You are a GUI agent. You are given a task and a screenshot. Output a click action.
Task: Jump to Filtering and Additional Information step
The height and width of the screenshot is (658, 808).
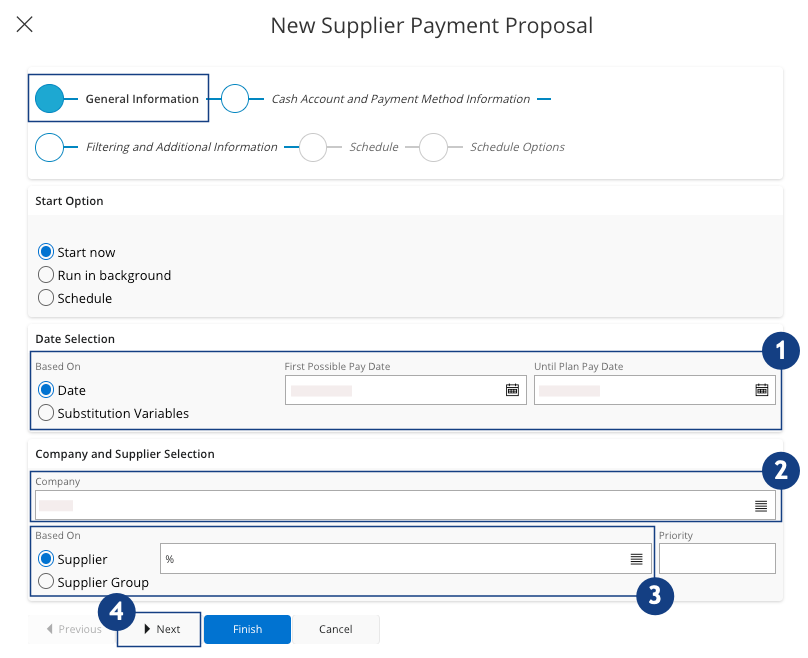pos(49,147)
